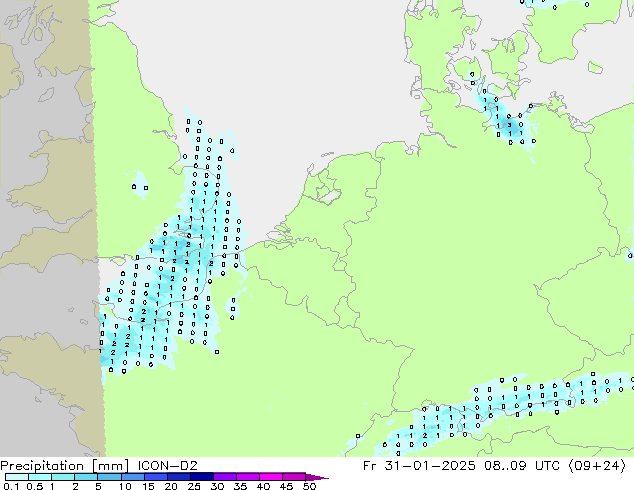634x490 pixels.
Task: Pick the 15–20 mm legend swatch
Action: click(155, 477)
